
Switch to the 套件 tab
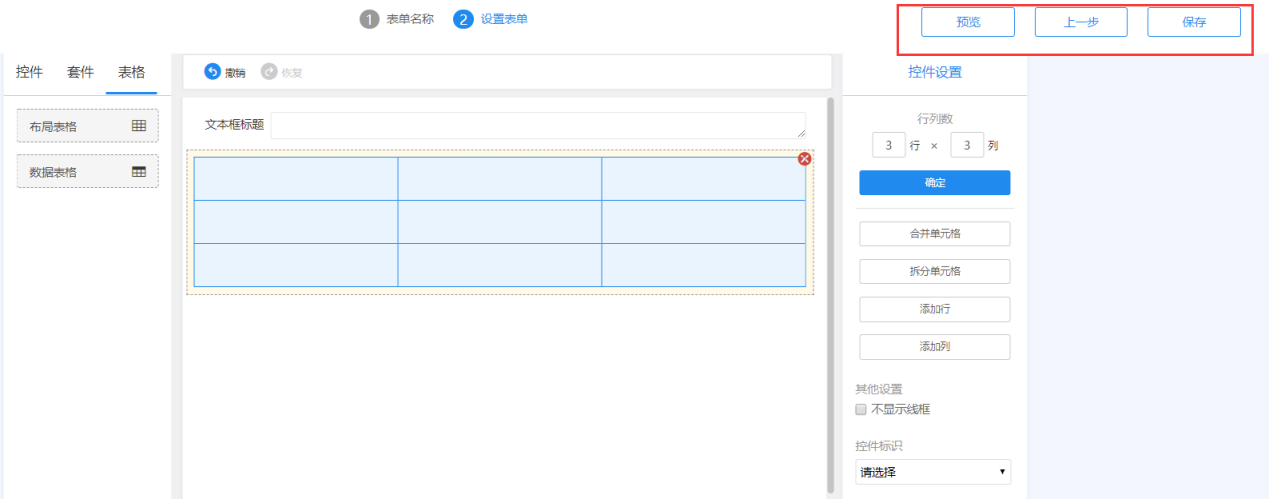81,72
